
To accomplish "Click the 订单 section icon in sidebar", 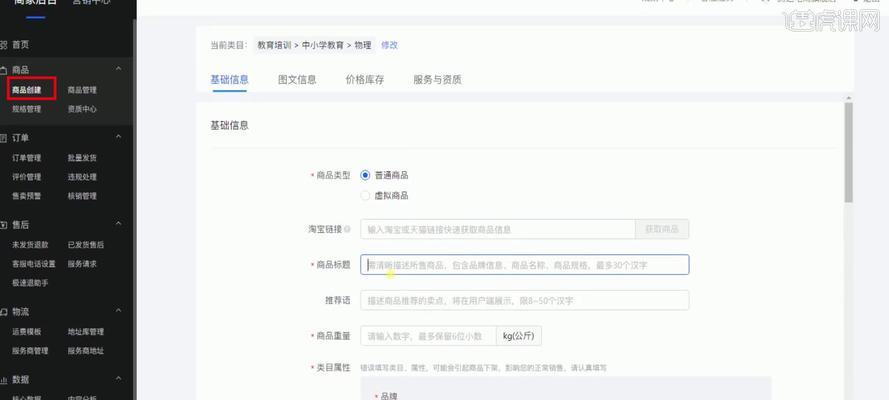I will [4, 138].
